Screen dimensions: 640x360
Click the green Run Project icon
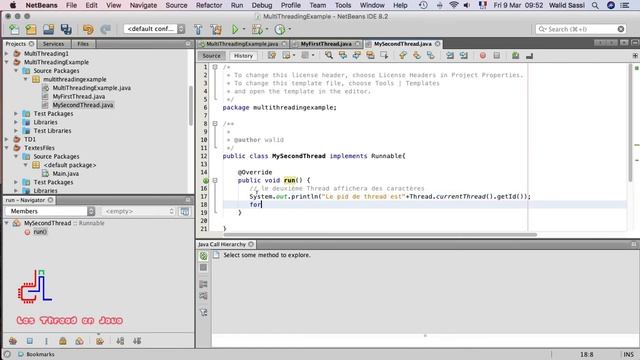pyautogui.click(x=235, y=29)
